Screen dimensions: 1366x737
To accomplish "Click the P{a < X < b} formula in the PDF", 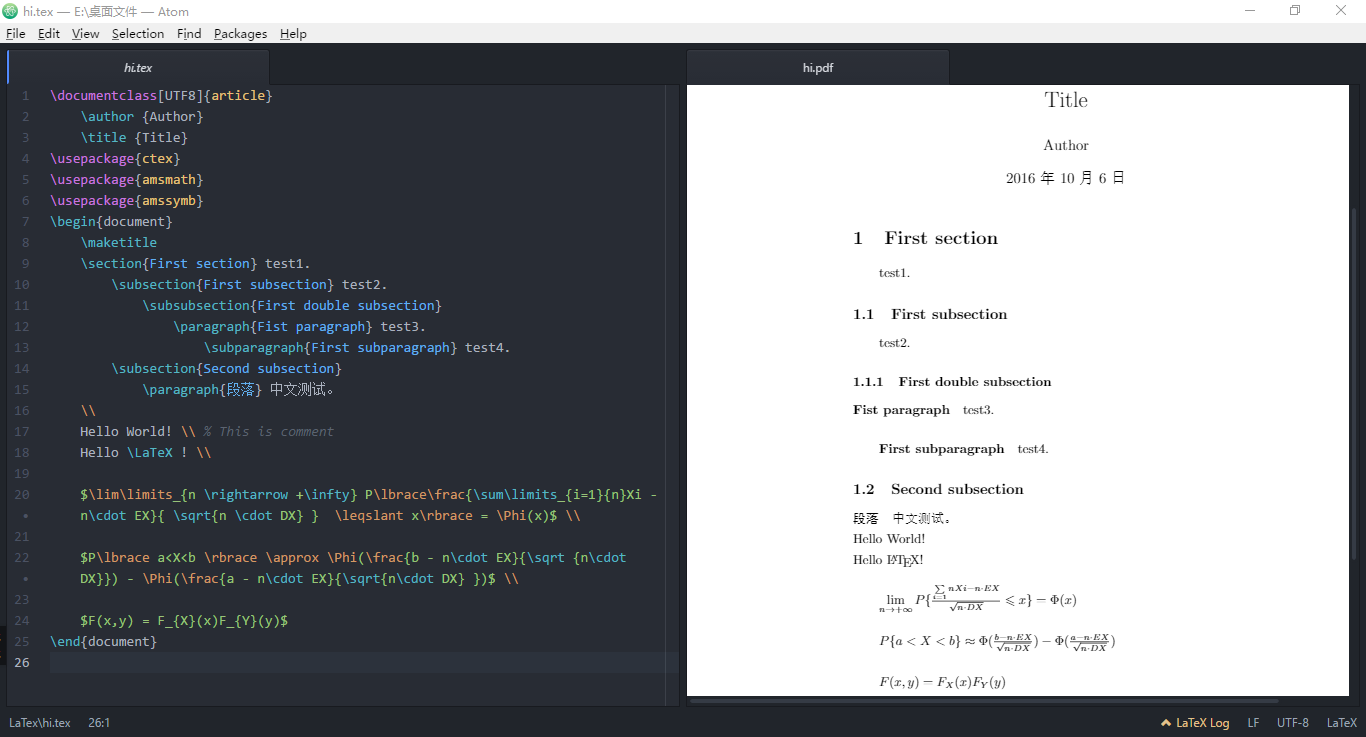I will 997,641.
